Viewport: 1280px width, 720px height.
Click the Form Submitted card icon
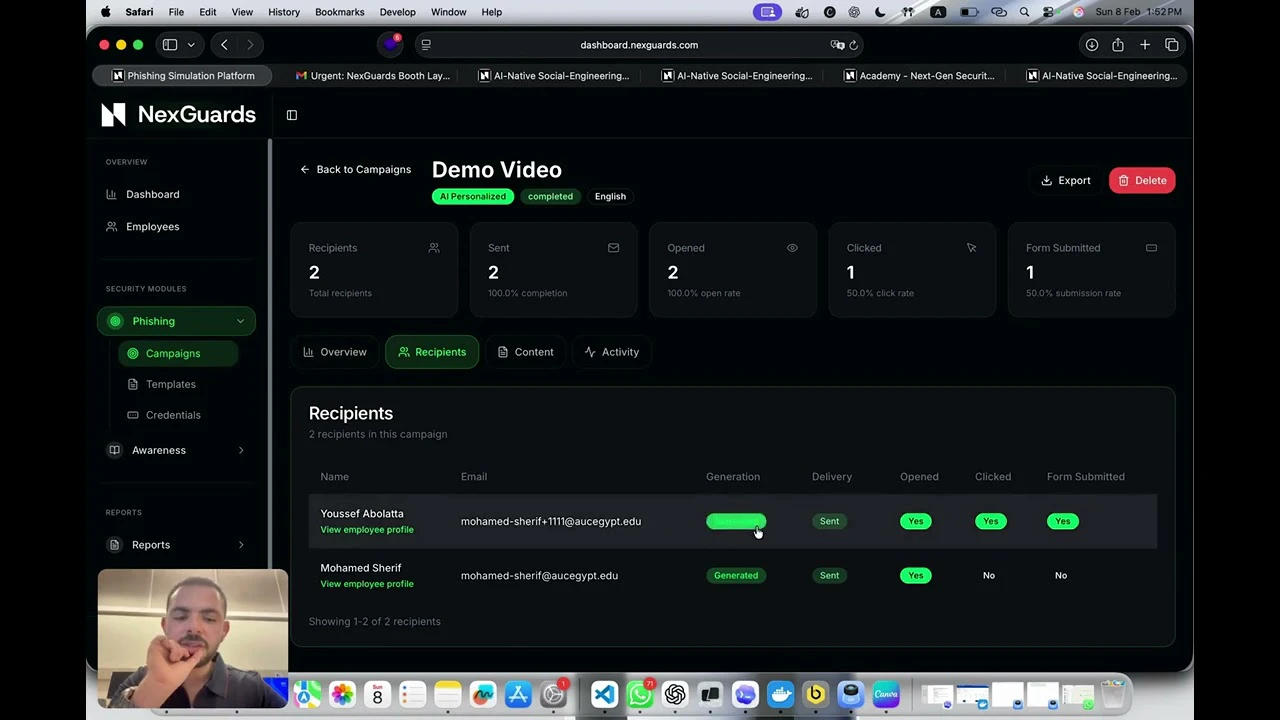1151,248
